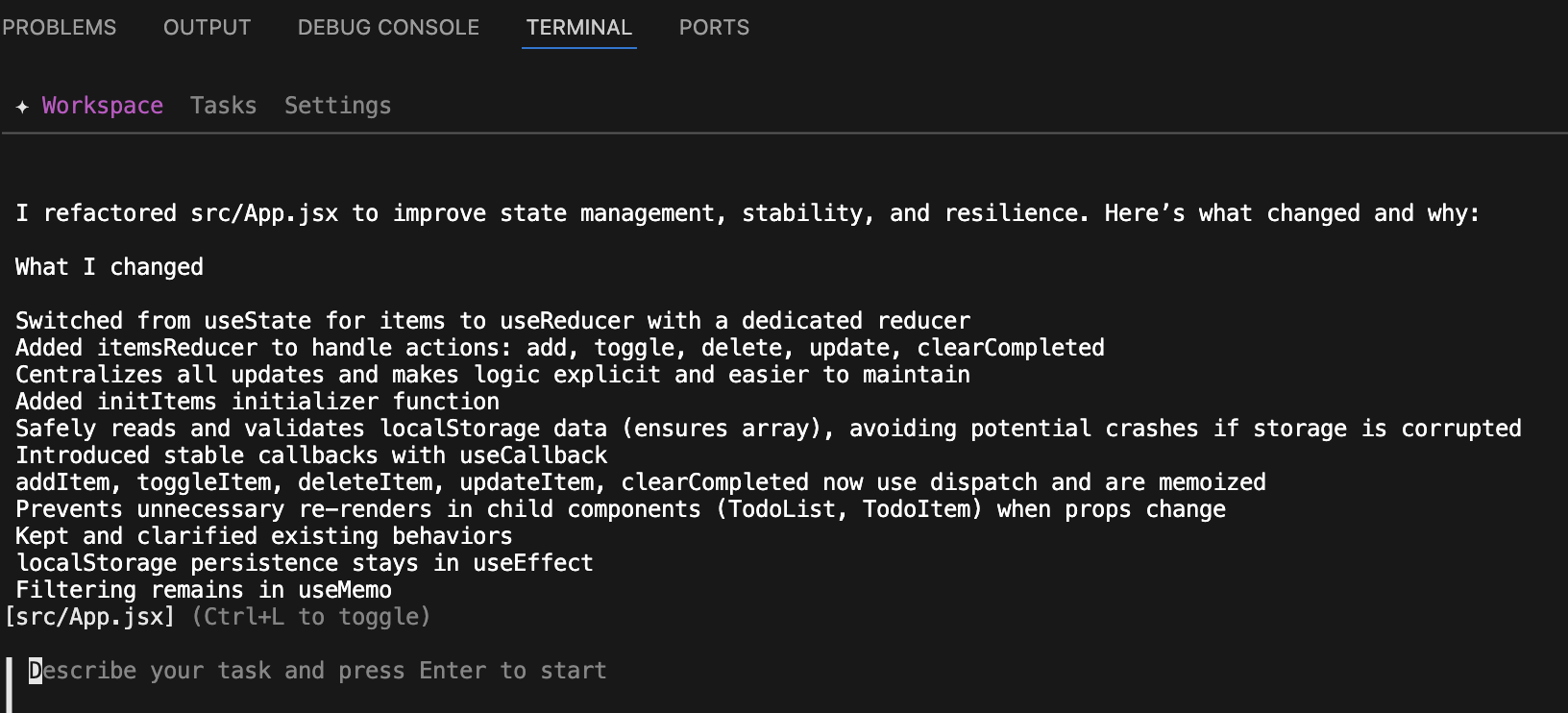Click the "Filtering remains in useMemo" line
1568x713 pixels.
[x=203, y=590]
